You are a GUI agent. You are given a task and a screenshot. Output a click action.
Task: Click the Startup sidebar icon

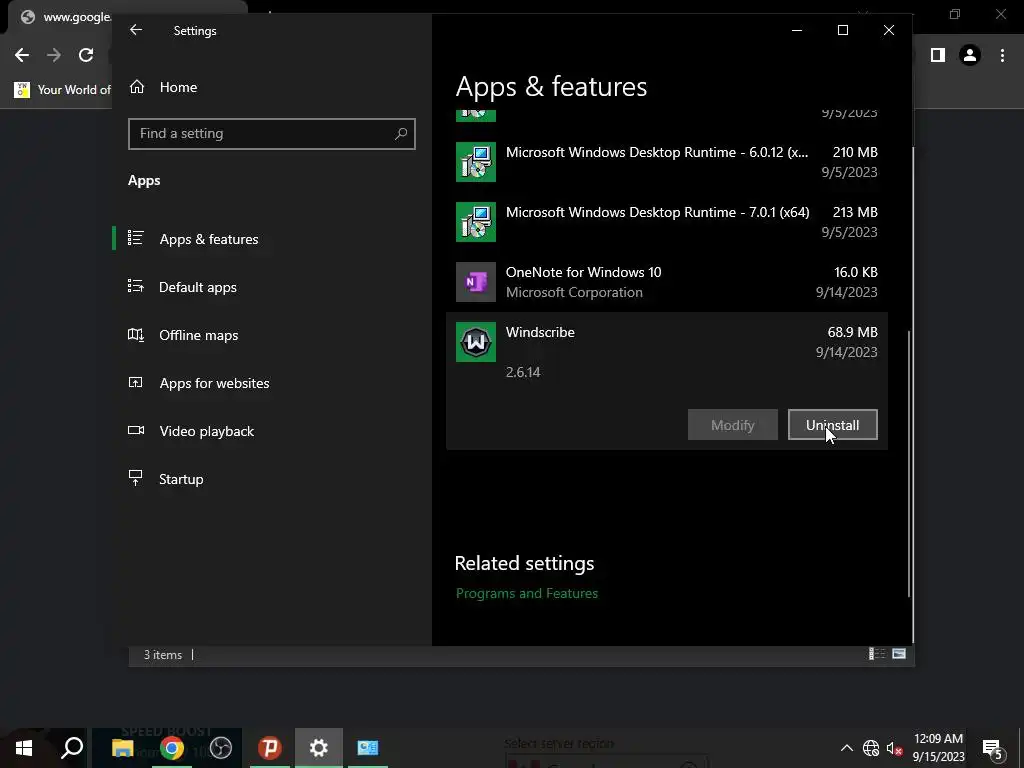(x=135, y=478)
